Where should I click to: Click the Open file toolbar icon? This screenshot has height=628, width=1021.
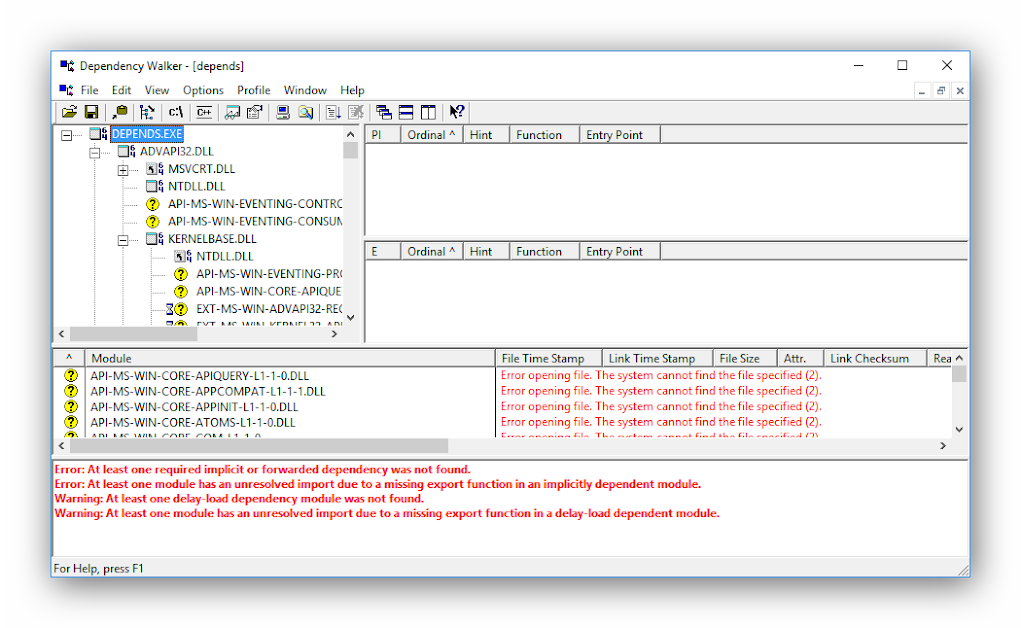[x=69, y=112]
